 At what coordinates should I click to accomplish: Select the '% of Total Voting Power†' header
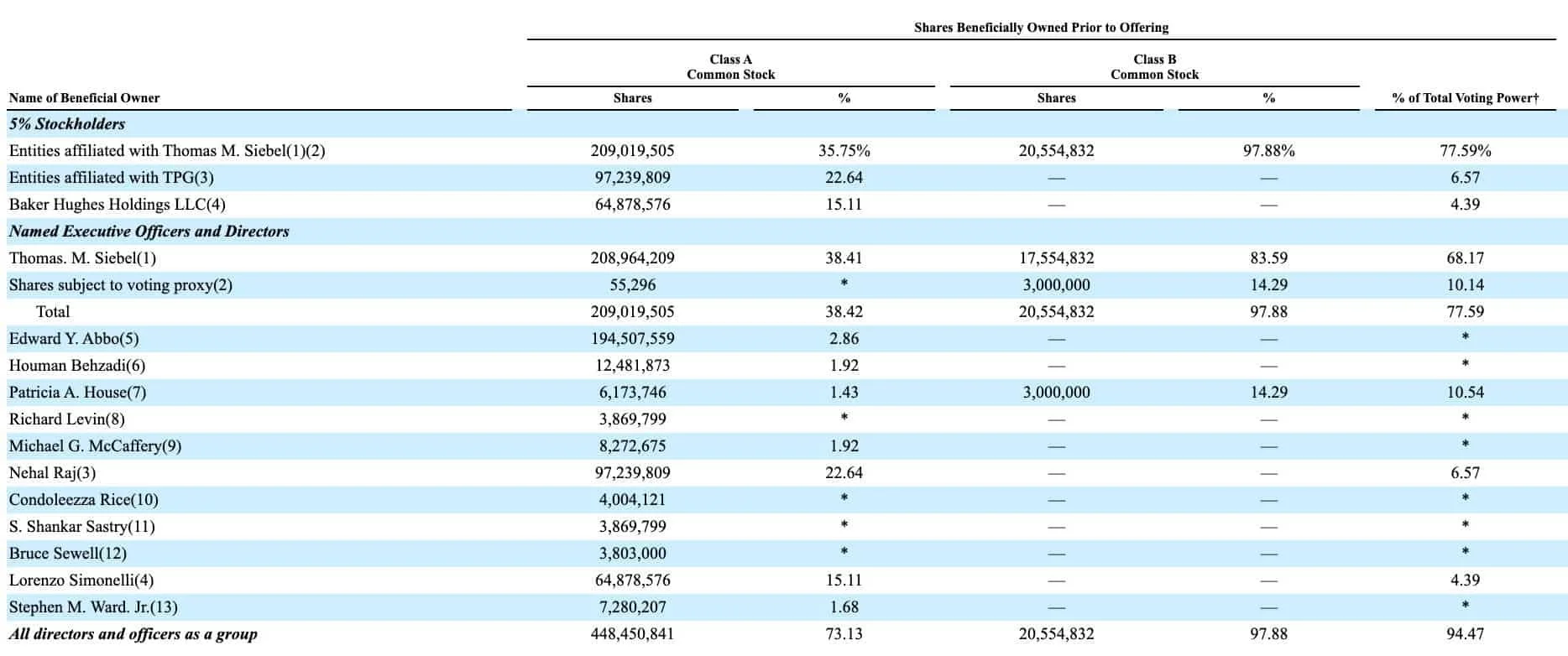pos(1466,98)
